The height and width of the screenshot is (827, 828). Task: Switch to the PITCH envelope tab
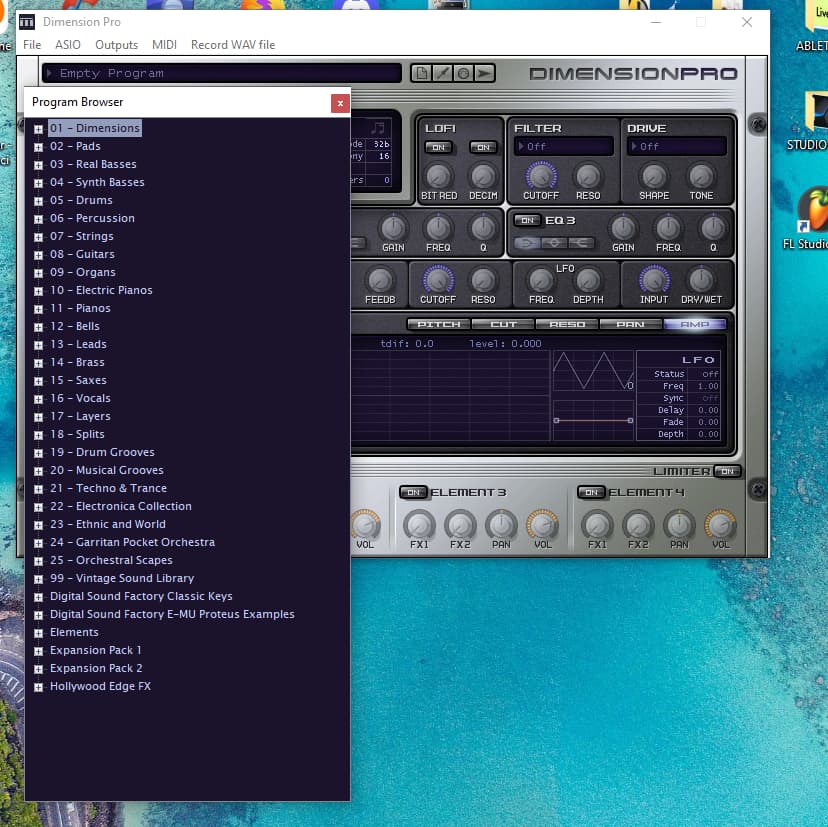pyautogui.click(x=439, y=324)
